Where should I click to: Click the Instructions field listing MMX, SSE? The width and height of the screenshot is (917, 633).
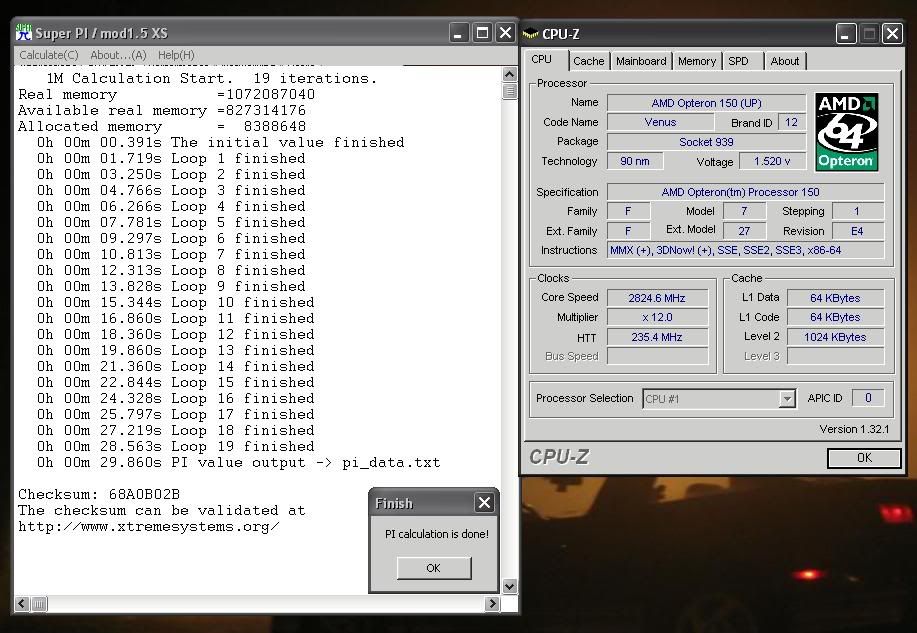[745, 250]
